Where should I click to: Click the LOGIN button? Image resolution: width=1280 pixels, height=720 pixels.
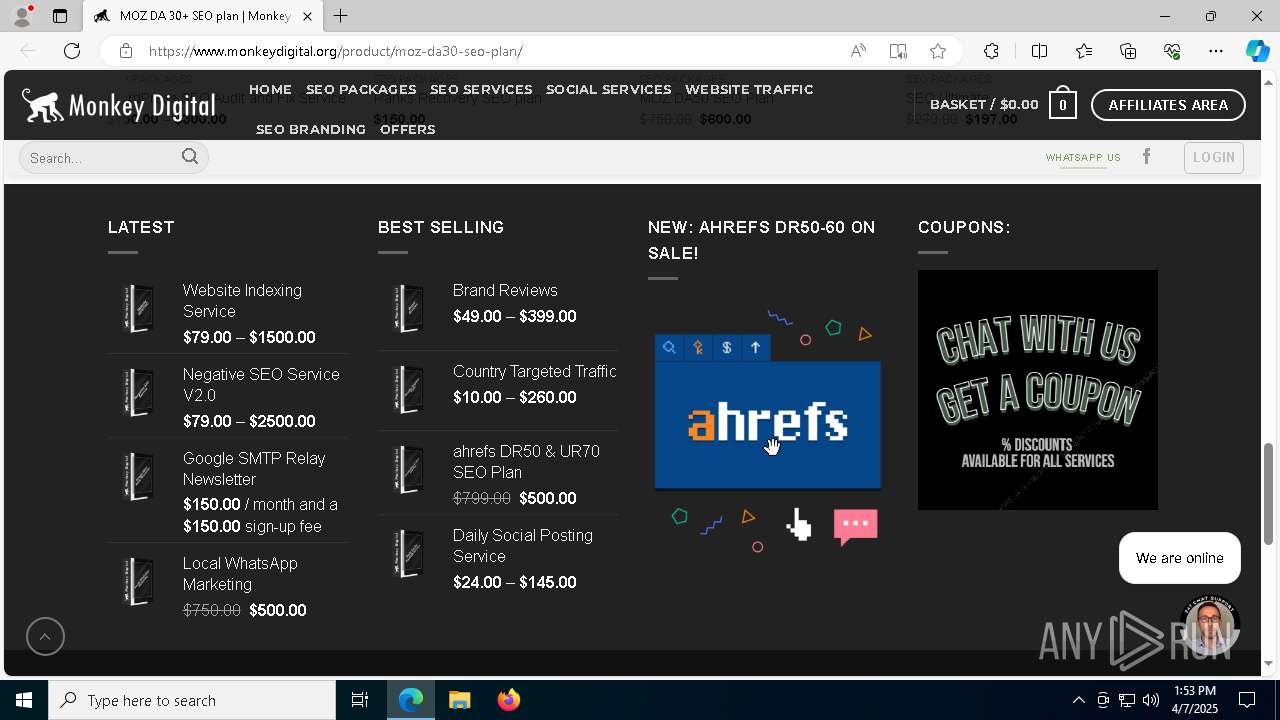click(1213, 157)
